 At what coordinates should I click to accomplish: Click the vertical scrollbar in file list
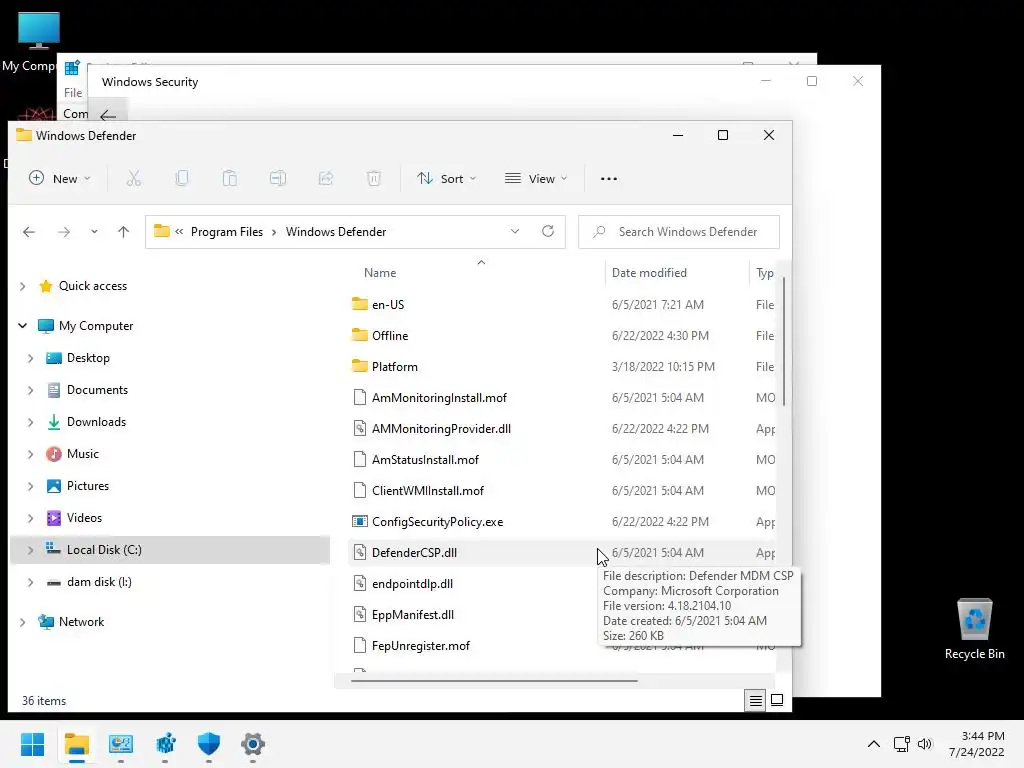[783, 340]
